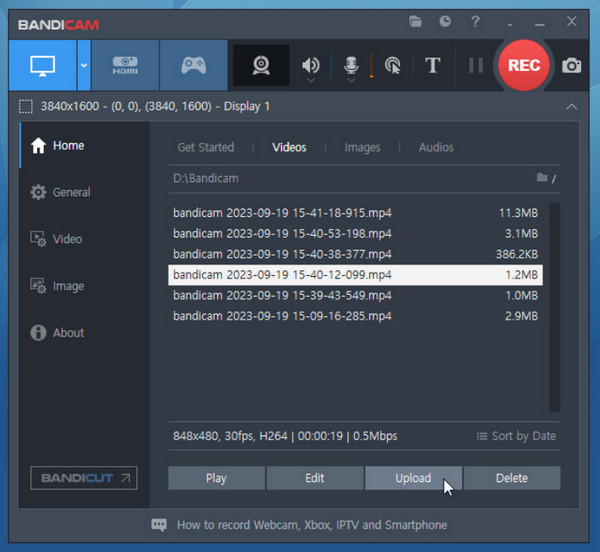Select Screen Recording mode monitor icon
Viewport: 600px width, 552px height.
click(x=42, y=65)
